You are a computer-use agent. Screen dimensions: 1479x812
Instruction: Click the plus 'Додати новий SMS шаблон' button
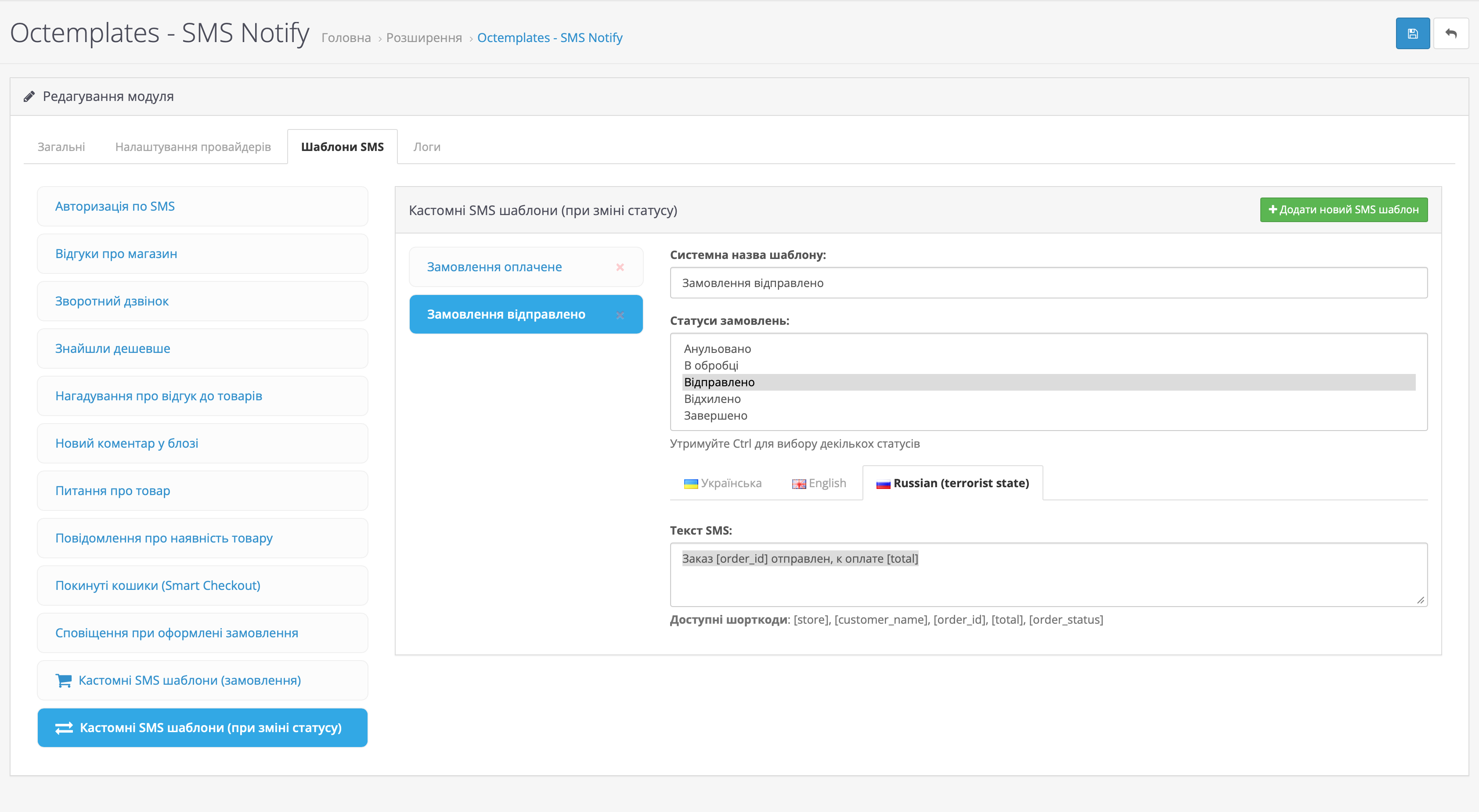(x=1343, y=209)
